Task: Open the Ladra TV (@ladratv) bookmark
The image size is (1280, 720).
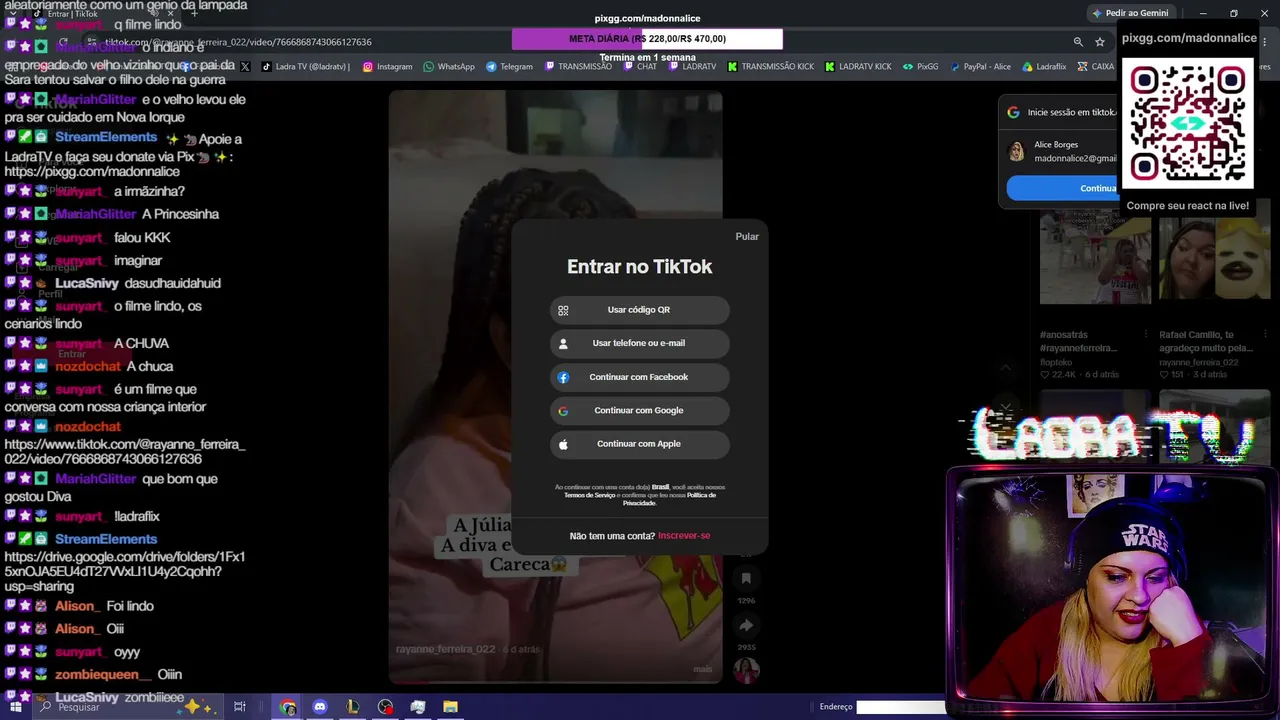Action: pos(306,67)
